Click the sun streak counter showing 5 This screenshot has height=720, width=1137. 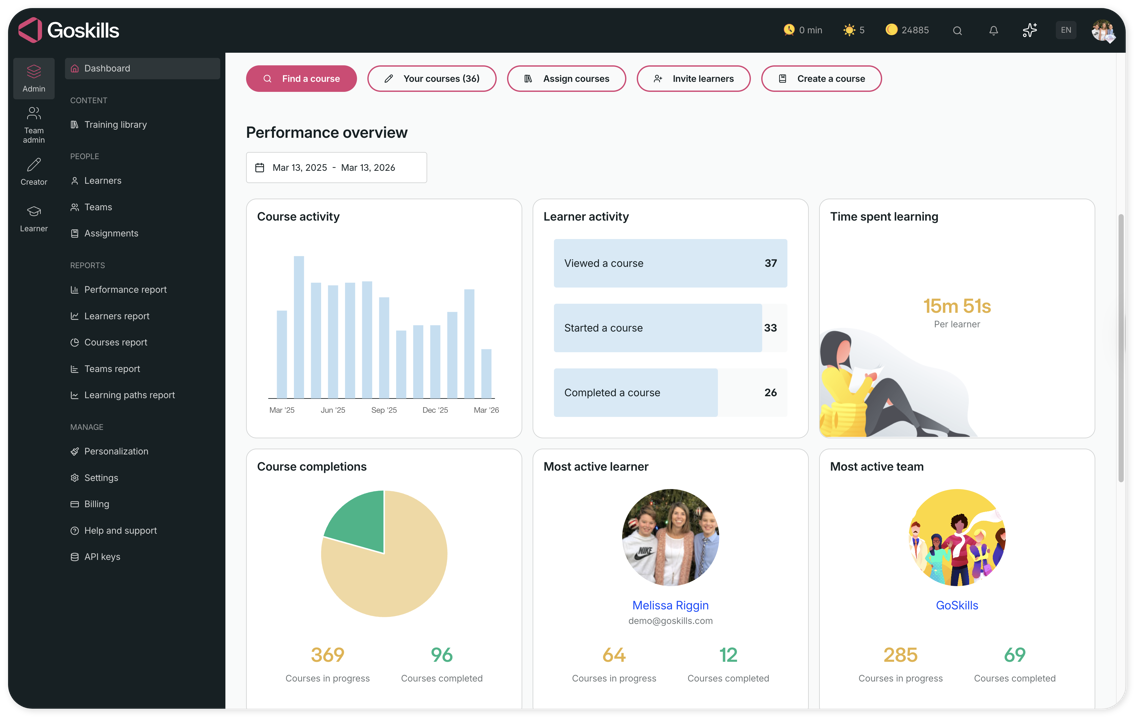[x=854, y=30]
